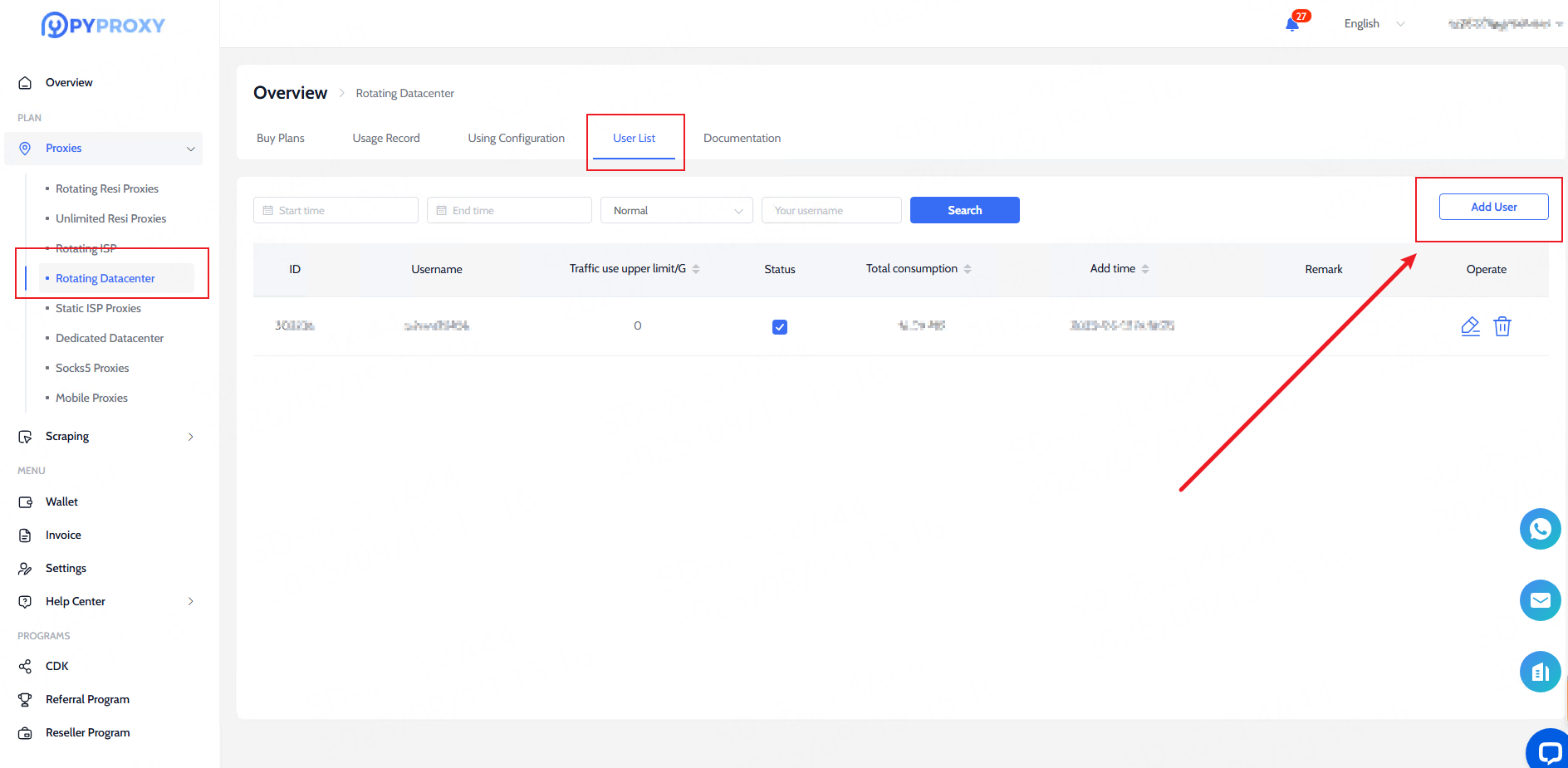
Task: Click the floating document bubble icon
Action: pos(1540,672)
